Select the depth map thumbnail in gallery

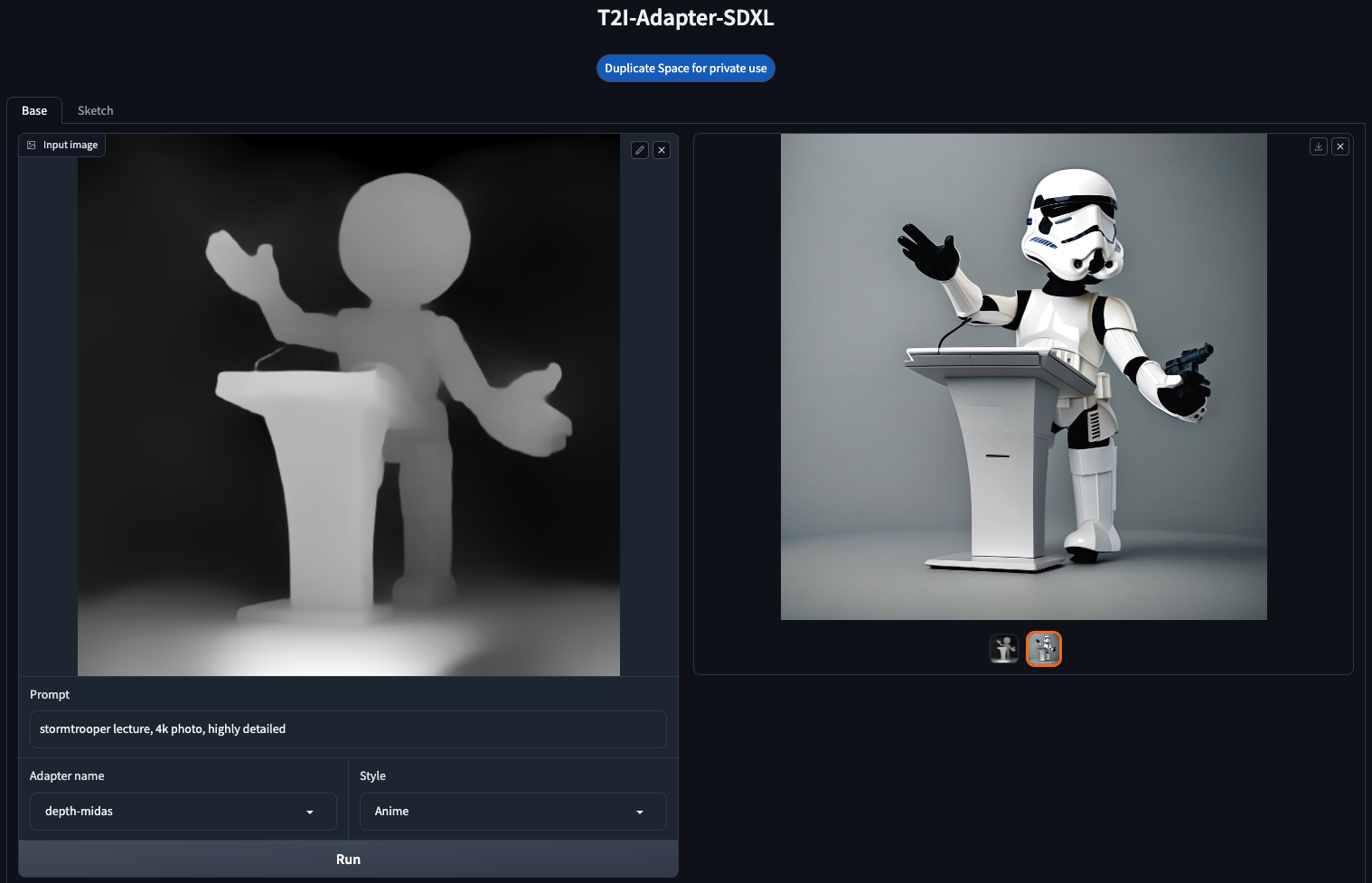coord(1004,649)
